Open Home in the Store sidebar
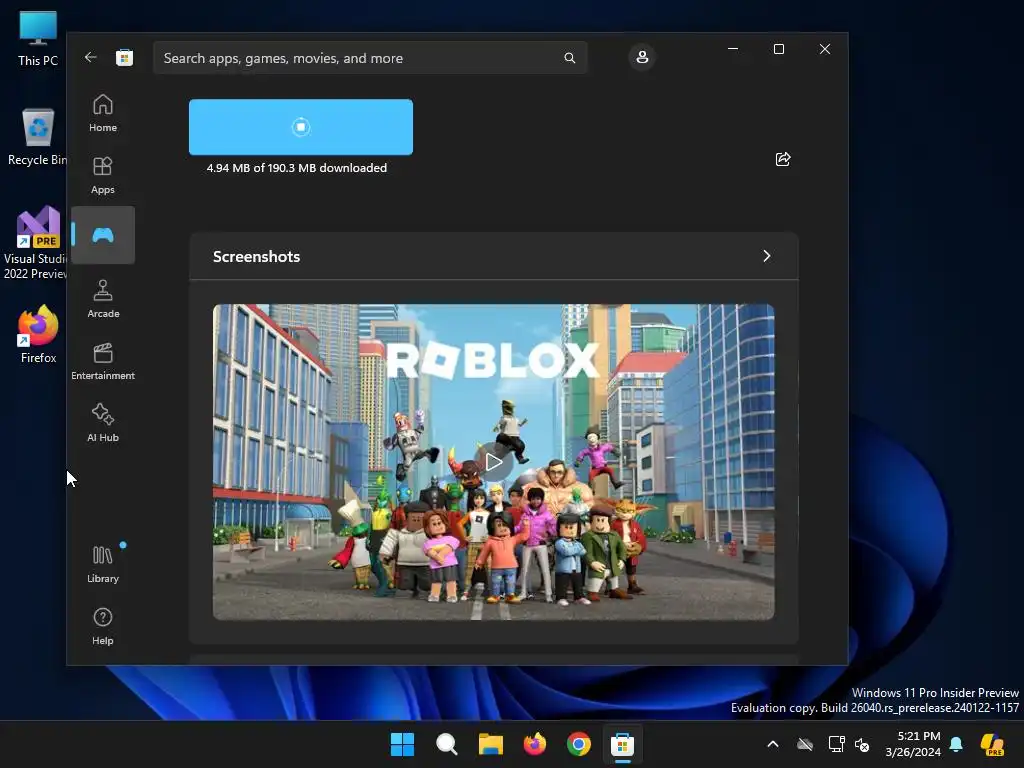This screenshot has width=1024, height=768. point(103,113)
